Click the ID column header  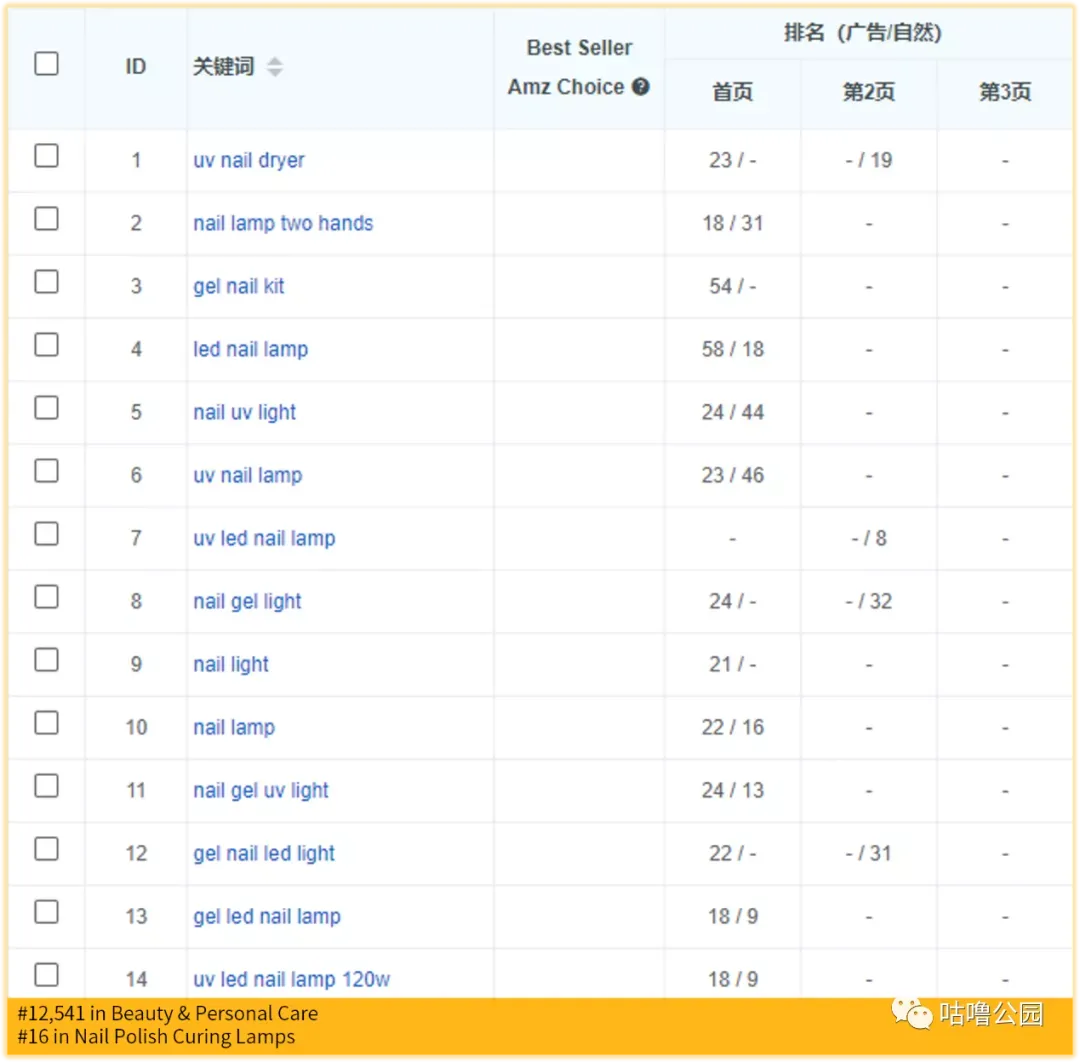pyautogui.click(x=136, y=67)
